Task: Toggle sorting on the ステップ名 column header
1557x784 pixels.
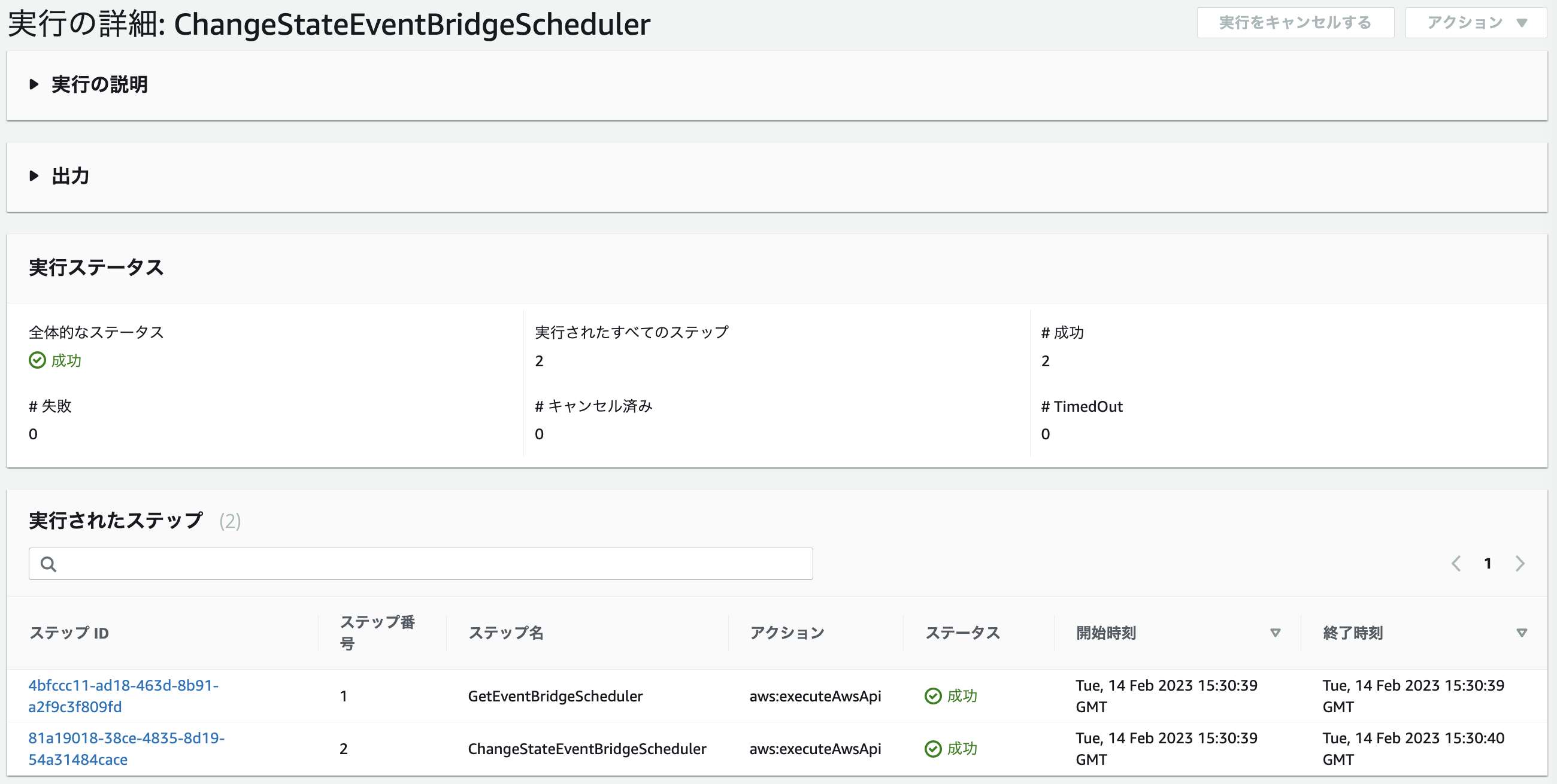Action: pos(506,633)
